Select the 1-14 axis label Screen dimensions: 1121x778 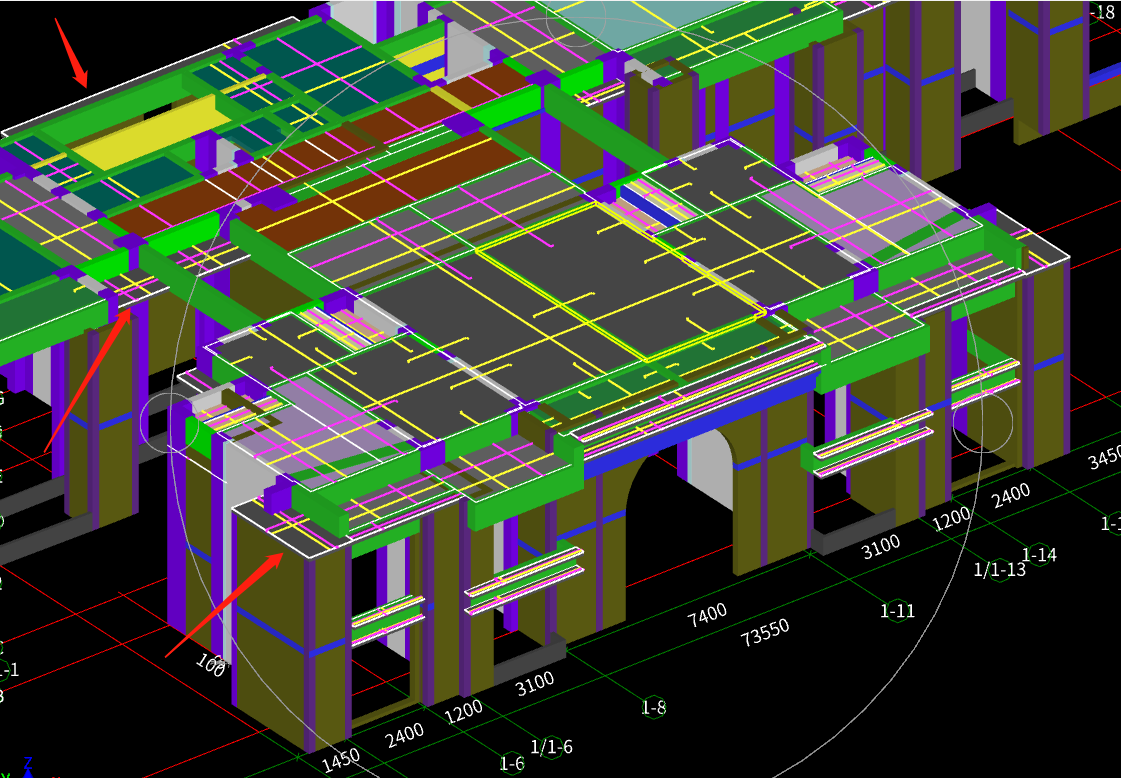pyautogui.click(x=1039, y=554)
